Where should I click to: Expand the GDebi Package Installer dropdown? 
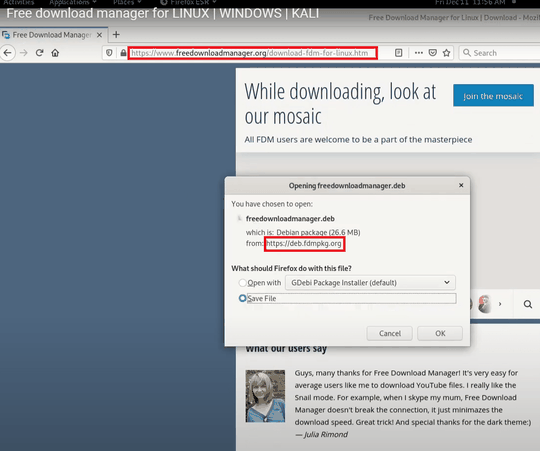370,283
